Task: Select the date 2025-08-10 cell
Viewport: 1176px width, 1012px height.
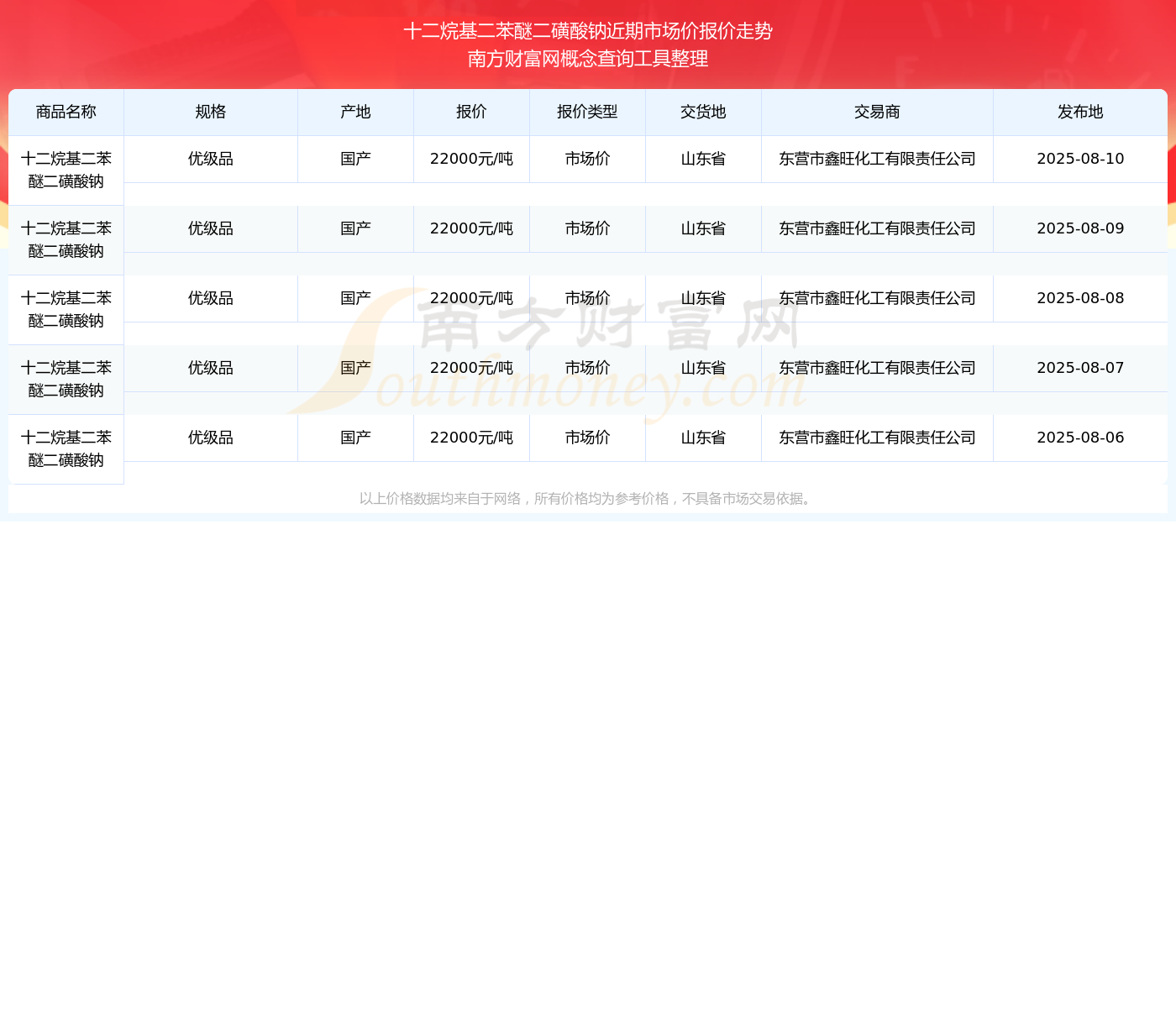Action: (1080, 159)
